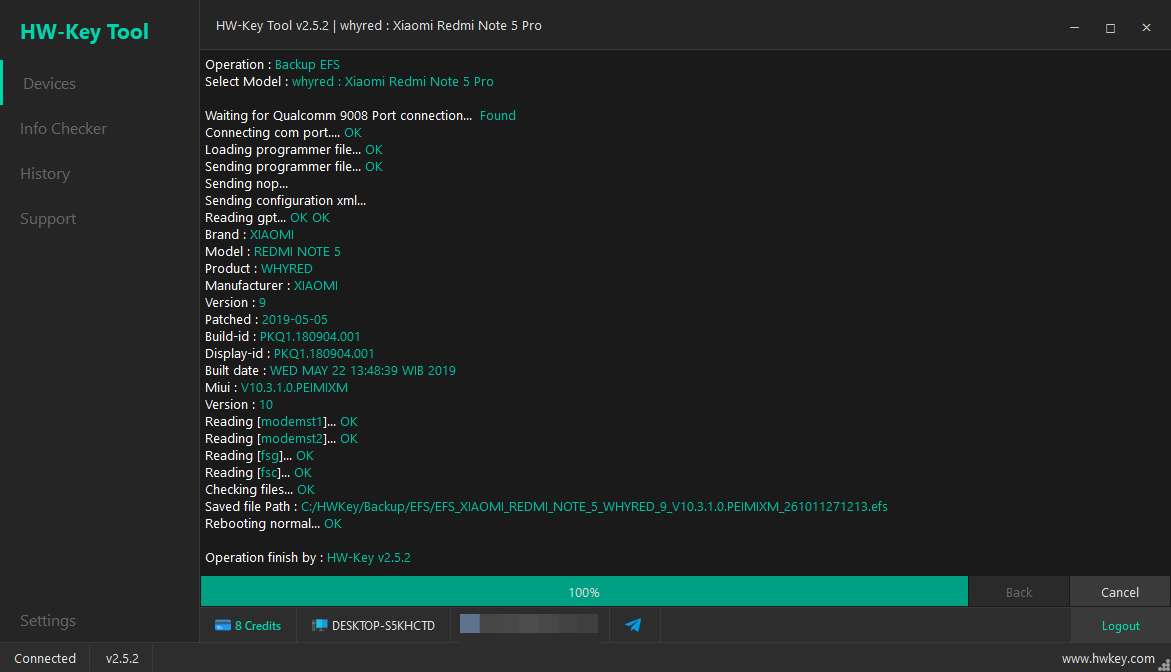Open the Devices section
This screenshot has width=1171, height=672.
point(49,84)
